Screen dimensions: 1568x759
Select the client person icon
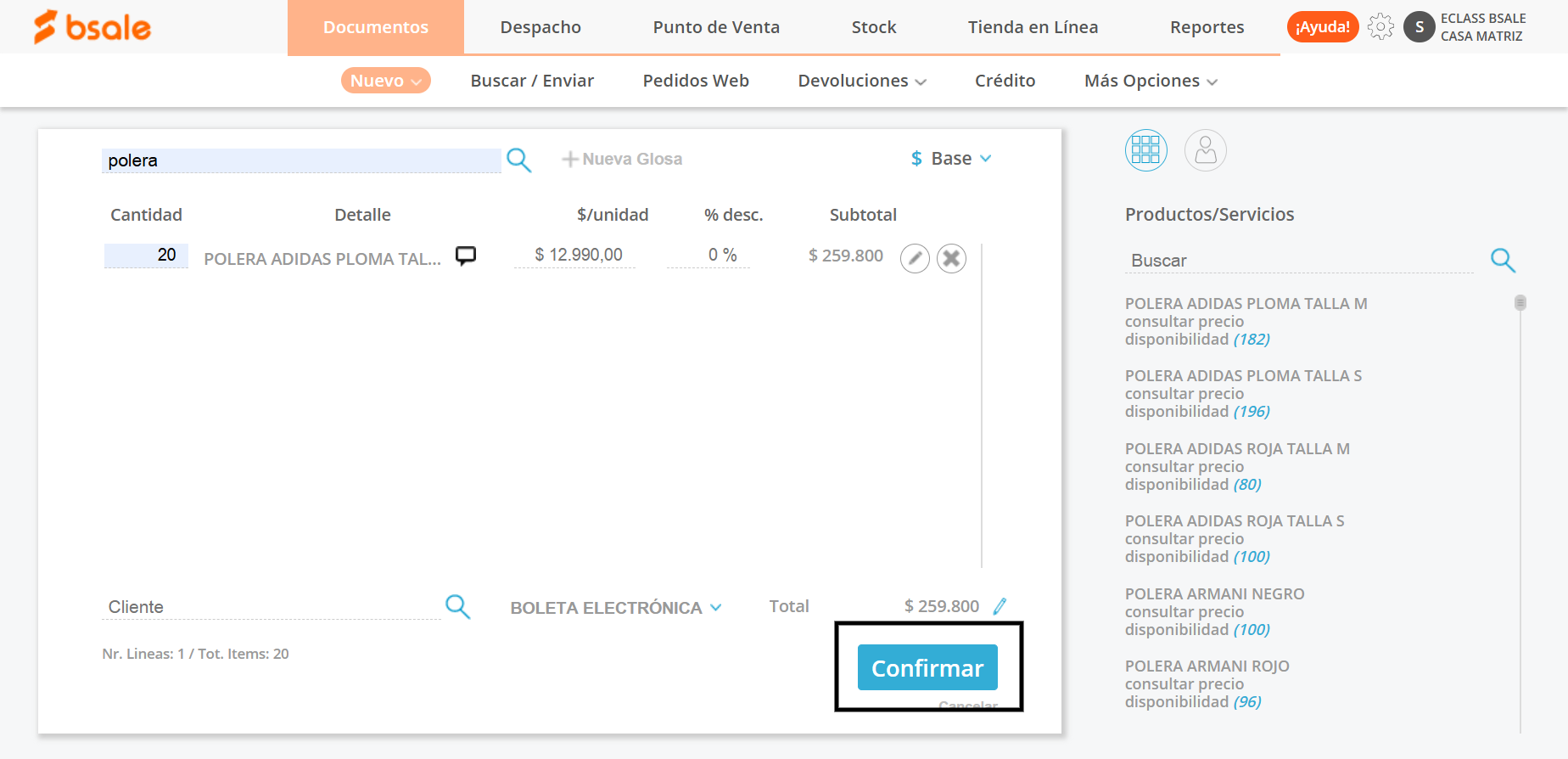pyautogui.click(x=1206, y=150)
